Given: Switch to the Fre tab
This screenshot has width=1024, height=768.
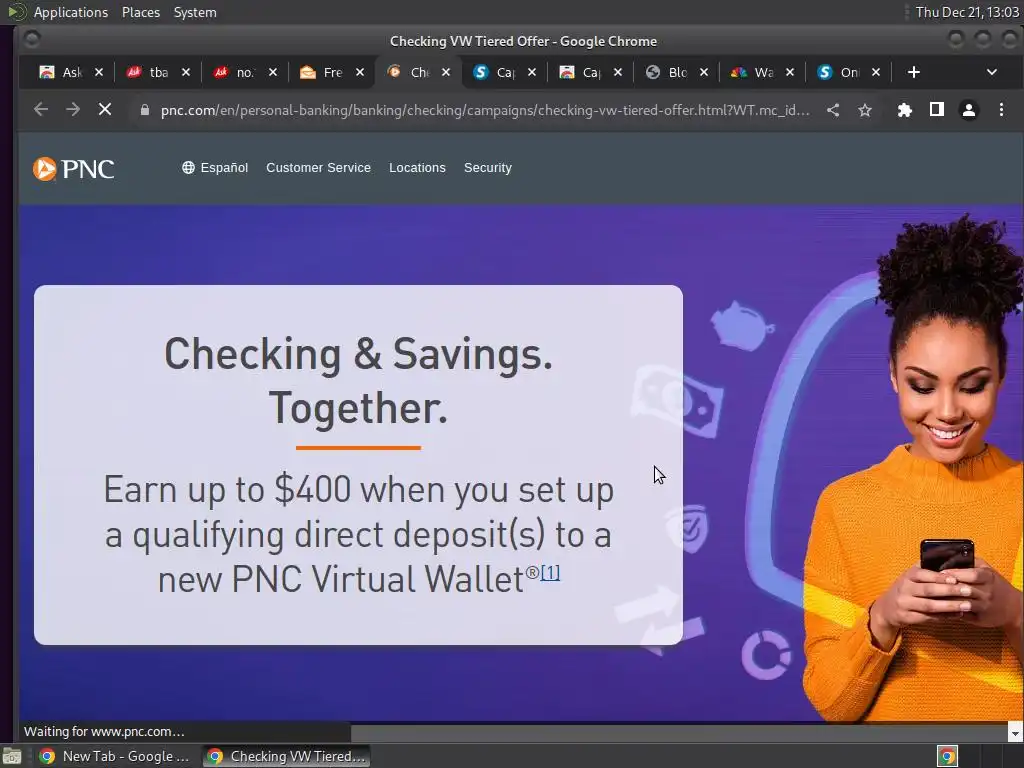Looking at the screenshot, I should point(322,72).
